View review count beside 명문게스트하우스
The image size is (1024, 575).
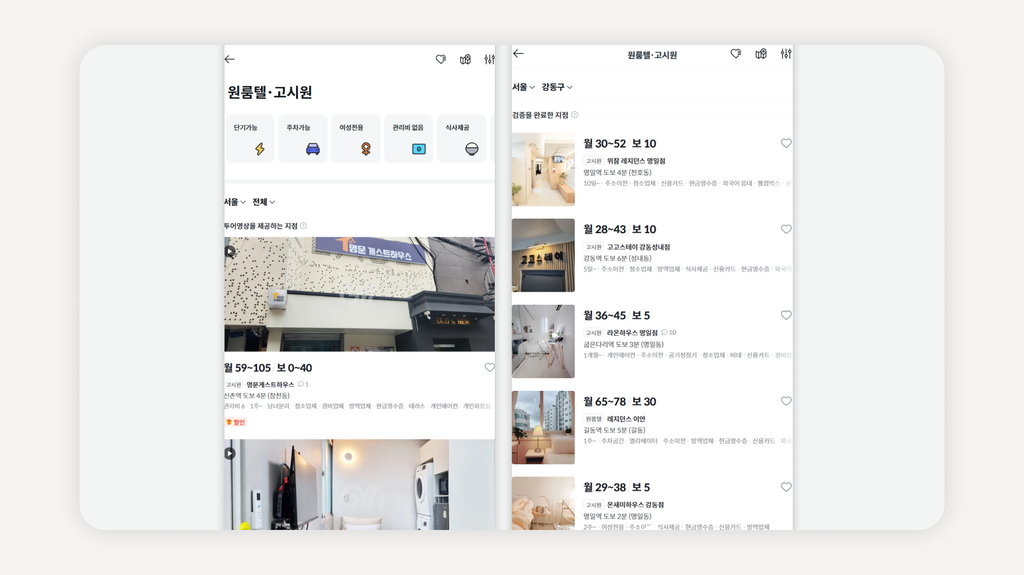click(x=303, y=385)
